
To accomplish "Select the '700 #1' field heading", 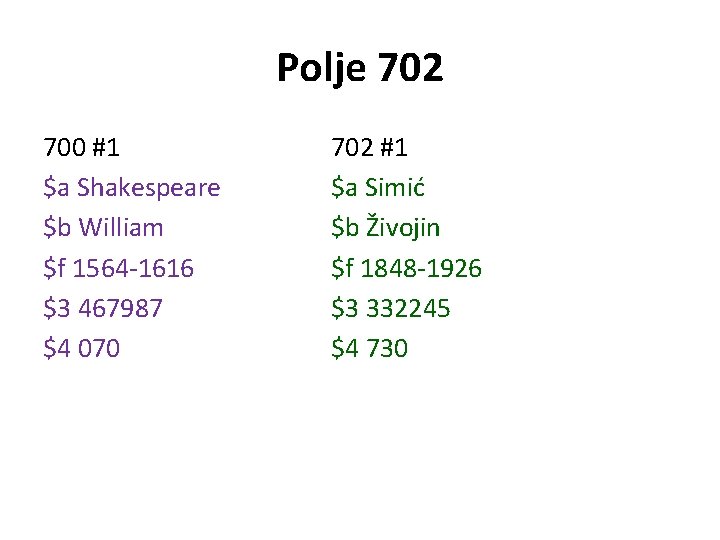I will pos(82,148).
